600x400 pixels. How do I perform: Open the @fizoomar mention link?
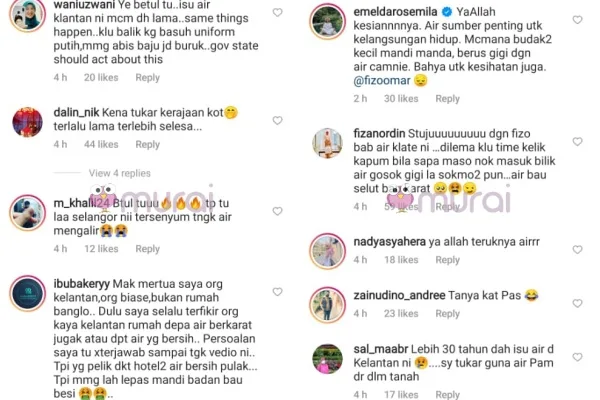point(382,81)
